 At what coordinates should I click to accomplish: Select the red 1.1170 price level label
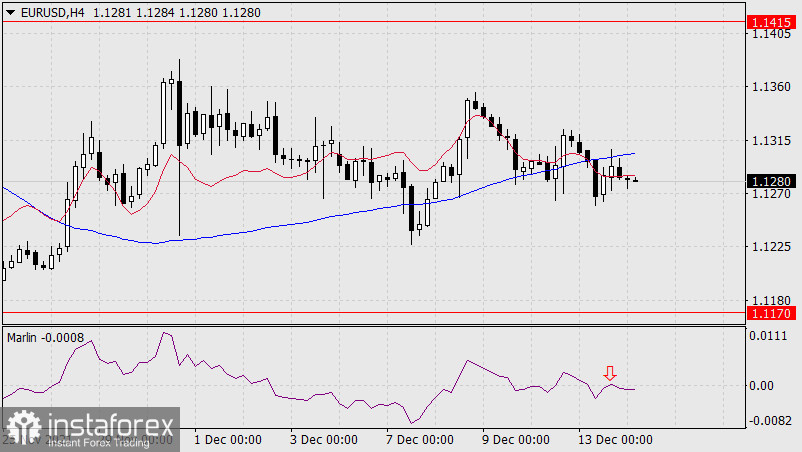click(770, 313)
